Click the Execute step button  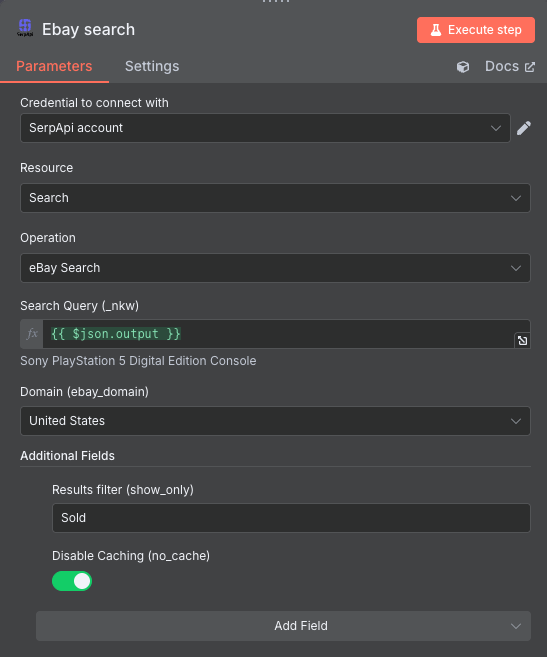pyautogui.click(x=476, y=30)
